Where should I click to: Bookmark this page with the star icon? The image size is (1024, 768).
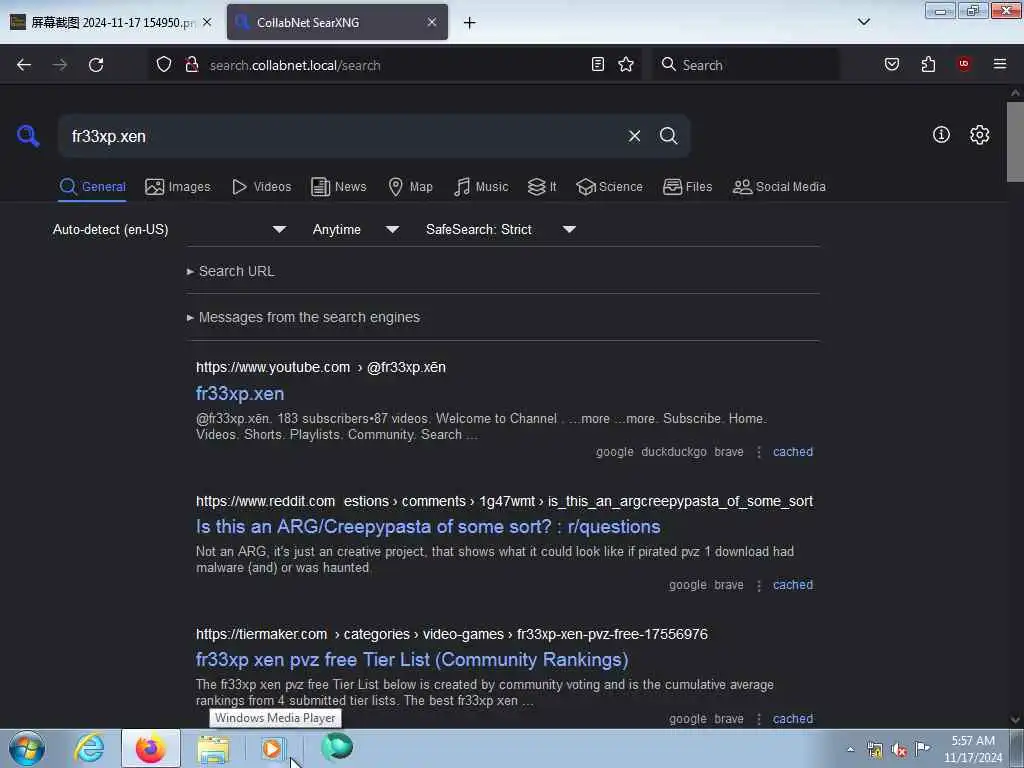pos(626,64)
